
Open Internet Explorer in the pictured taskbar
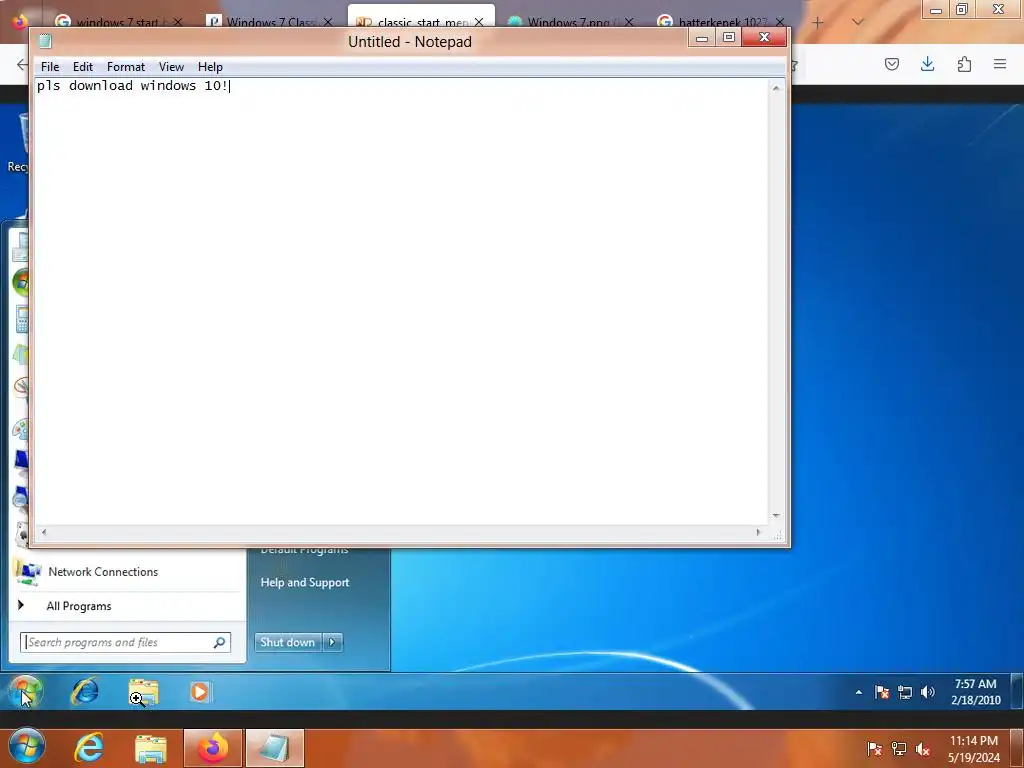click(x=85, y=692)
